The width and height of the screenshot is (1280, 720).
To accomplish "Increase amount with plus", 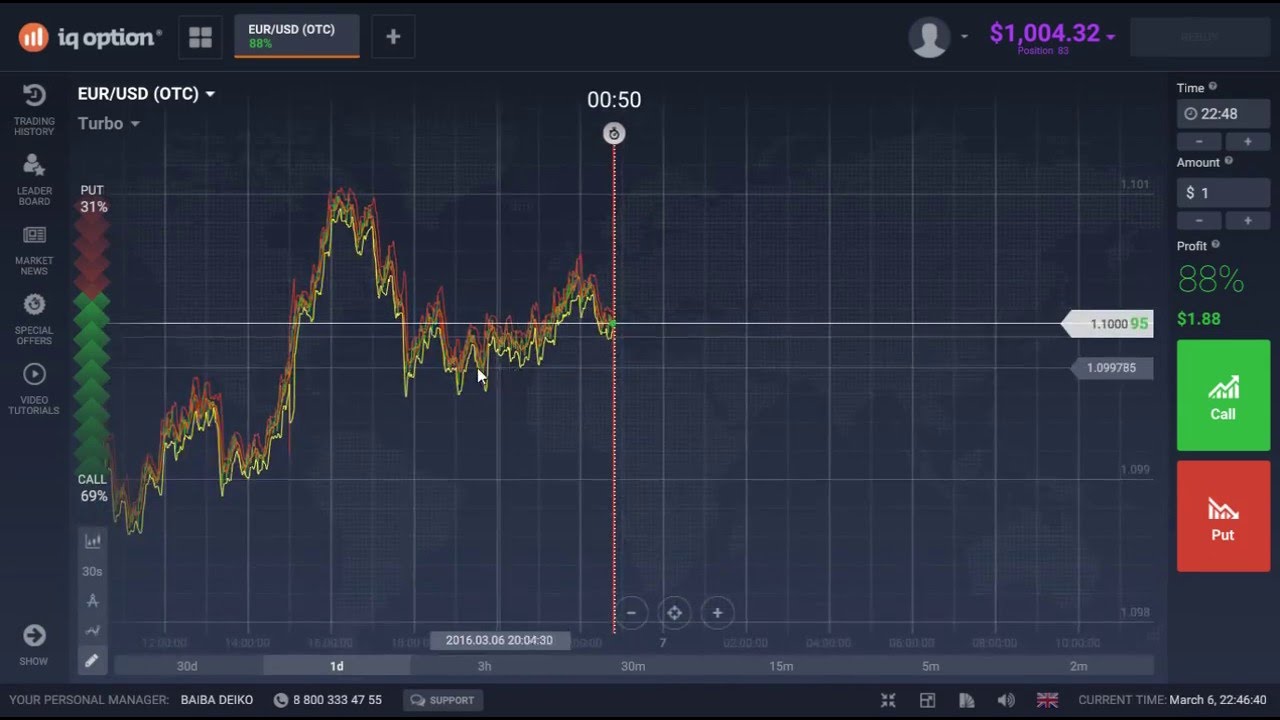I will (x=1247, y=220).
